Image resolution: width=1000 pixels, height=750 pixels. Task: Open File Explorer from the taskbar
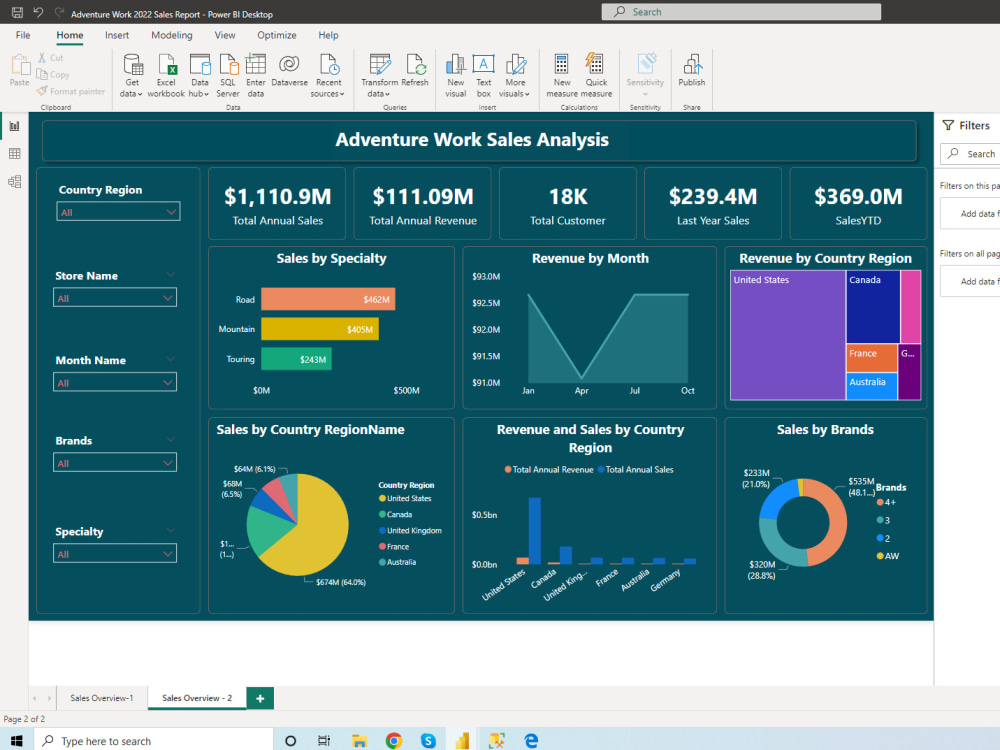359,740
